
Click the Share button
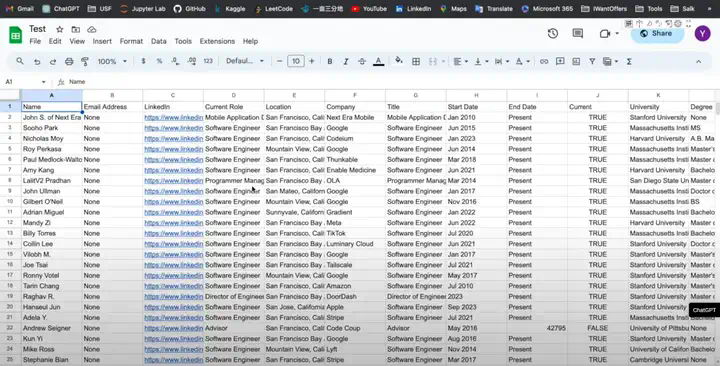(657, 34)
